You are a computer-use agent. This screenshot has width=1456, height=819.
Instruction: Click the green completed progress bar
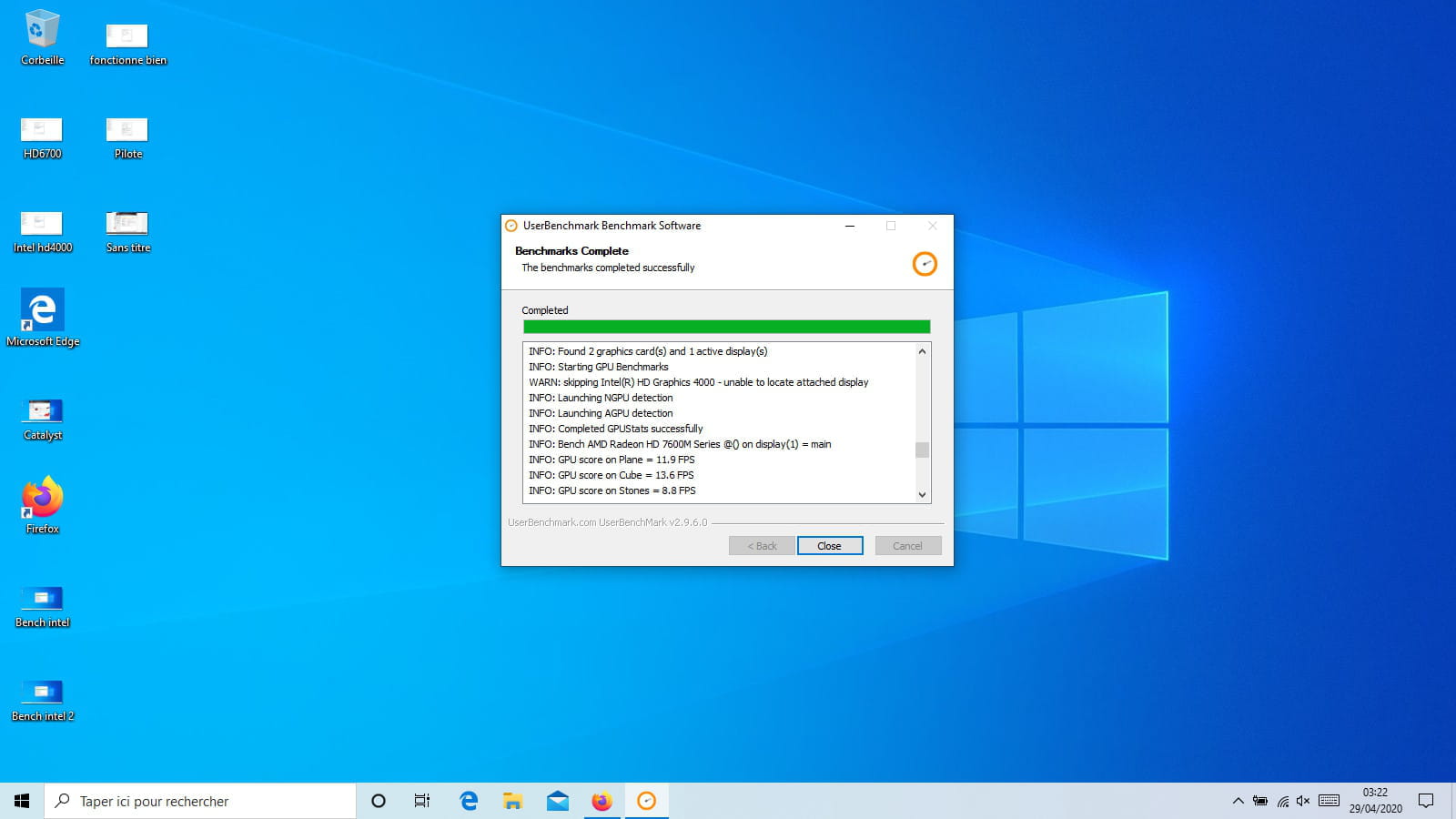pos(726,327)
